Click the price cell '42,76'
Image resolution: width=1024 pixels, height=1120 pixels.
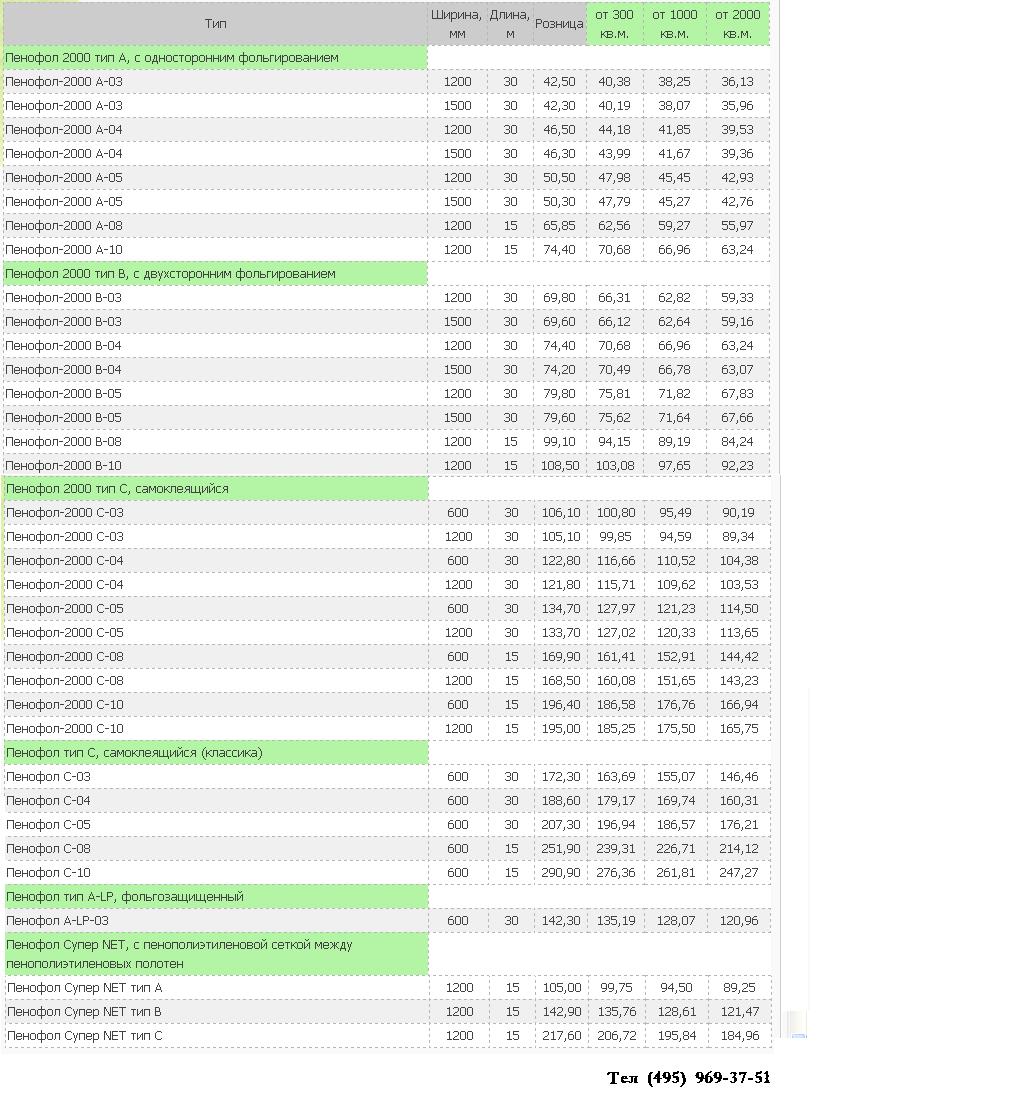[x=738, y=202]
